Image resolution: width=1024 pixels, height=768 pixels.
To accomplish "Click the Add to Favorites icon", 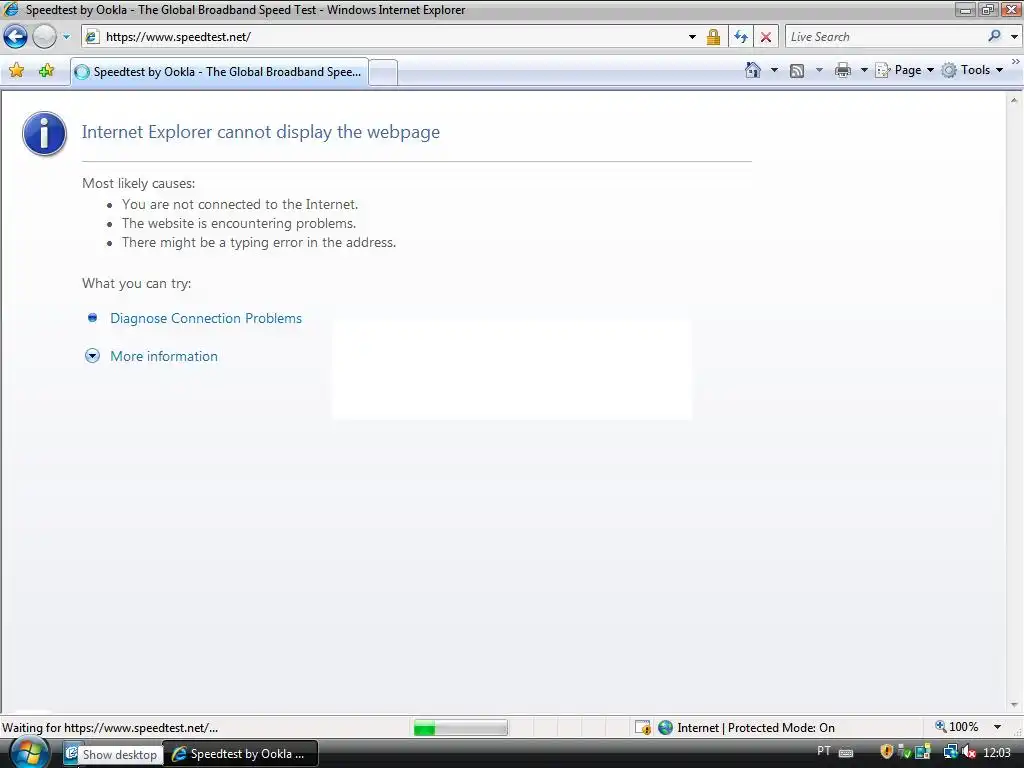I will [46, 71].
